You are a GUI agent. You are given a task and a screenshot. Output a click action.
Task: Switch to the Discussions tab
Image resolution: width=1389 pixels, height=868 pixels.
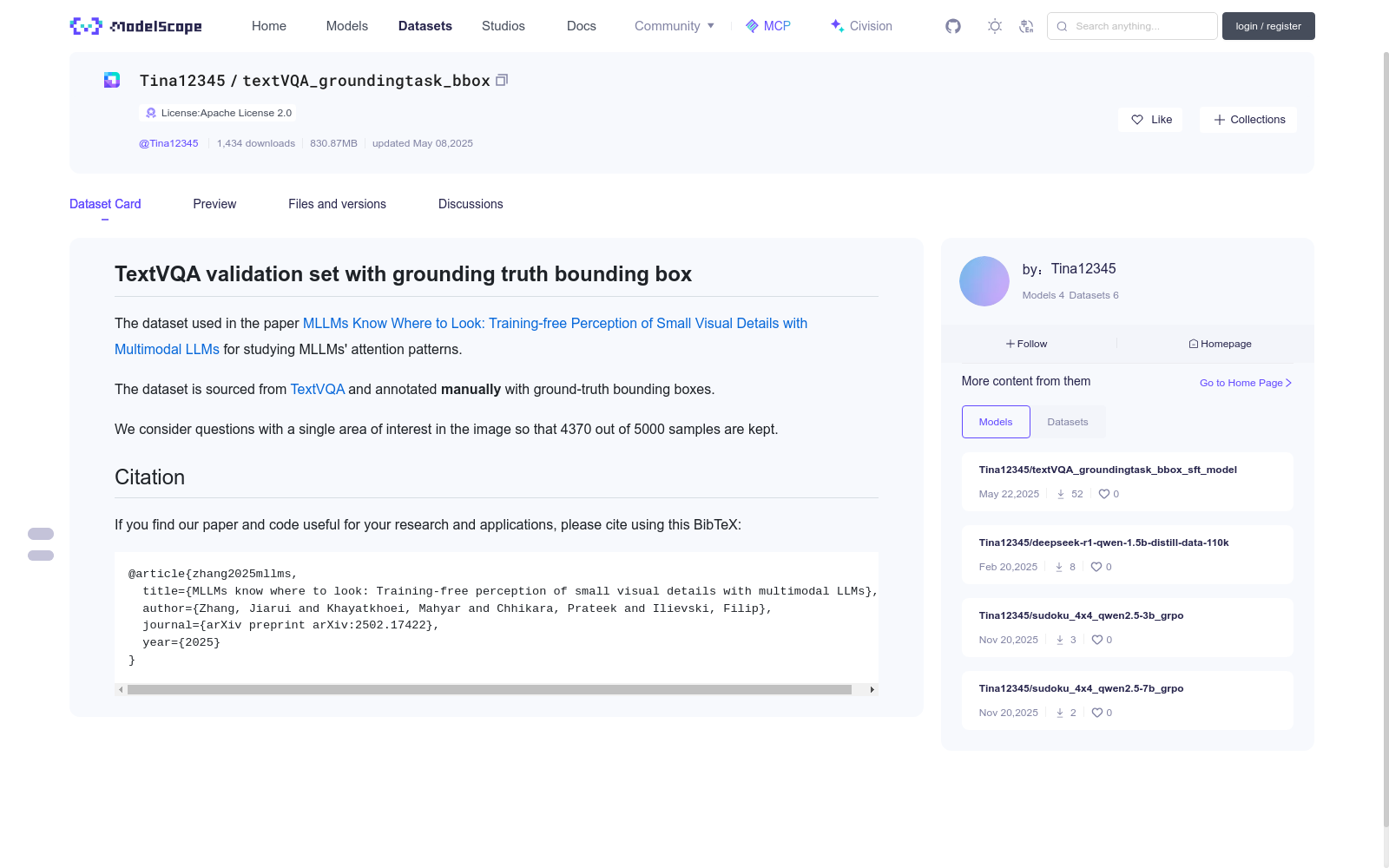tap(471, 204)
